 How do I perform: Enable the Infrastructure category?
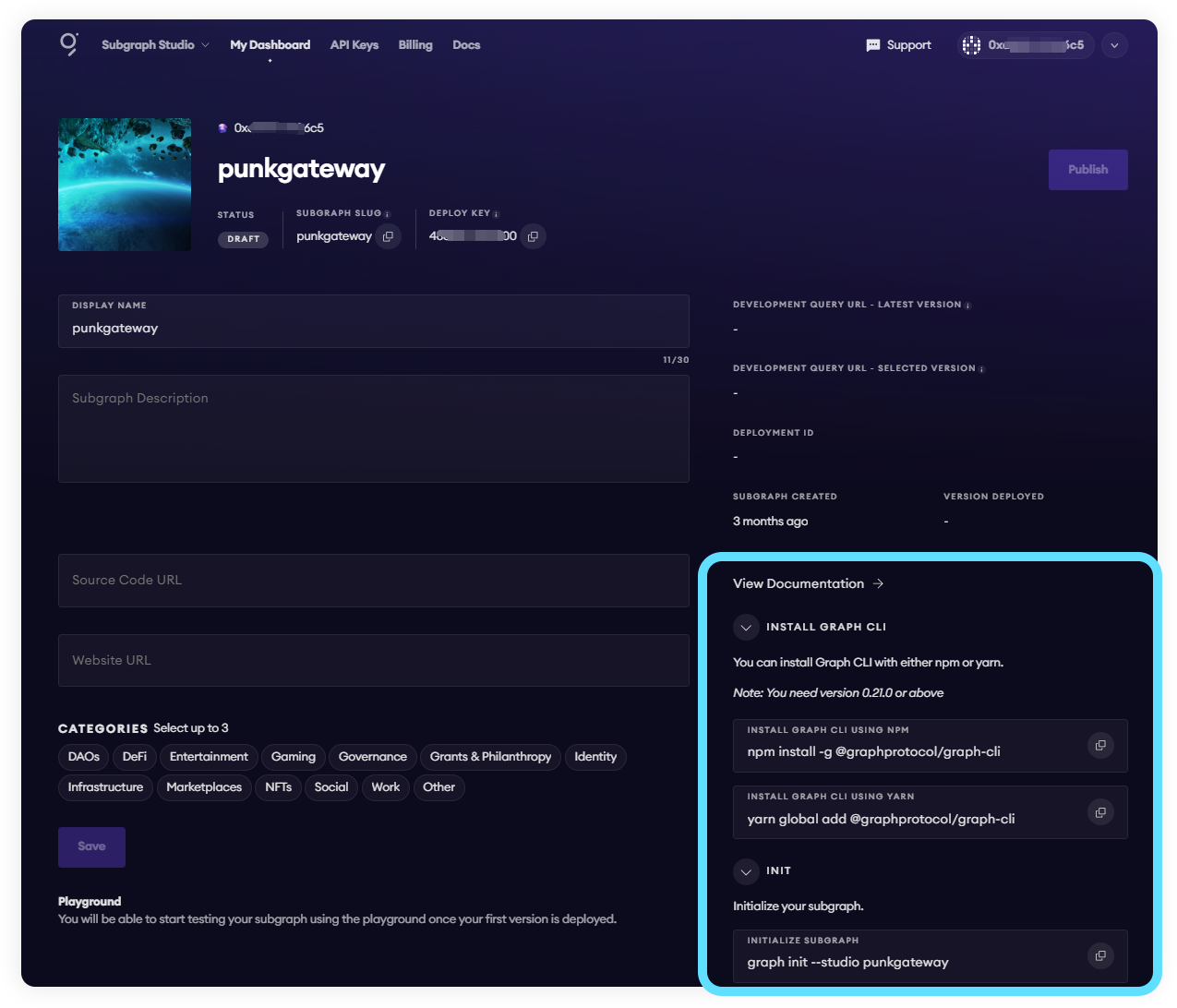[105, 787]
